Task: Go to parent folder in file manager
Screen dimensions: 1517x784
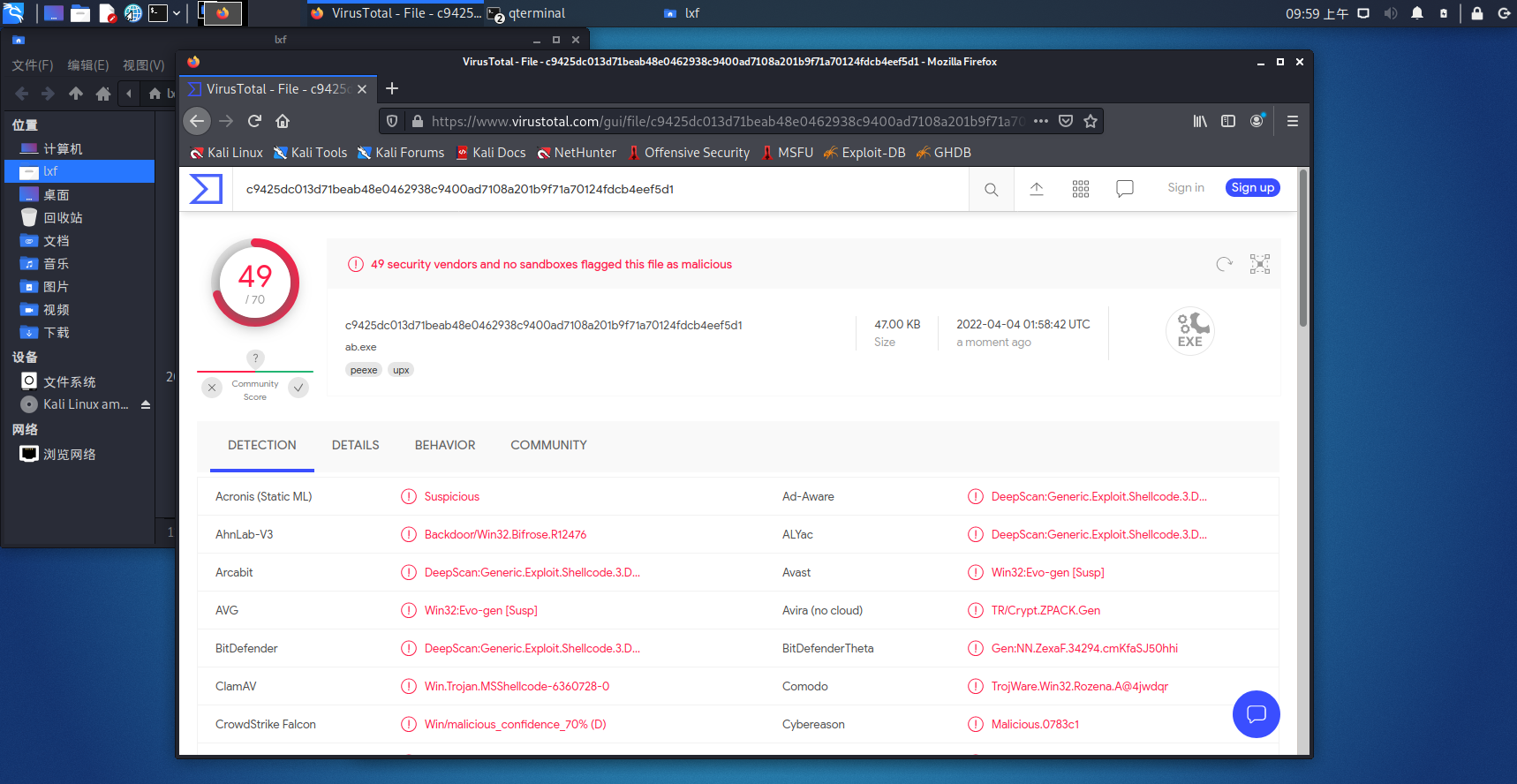Action: point(76,94)
